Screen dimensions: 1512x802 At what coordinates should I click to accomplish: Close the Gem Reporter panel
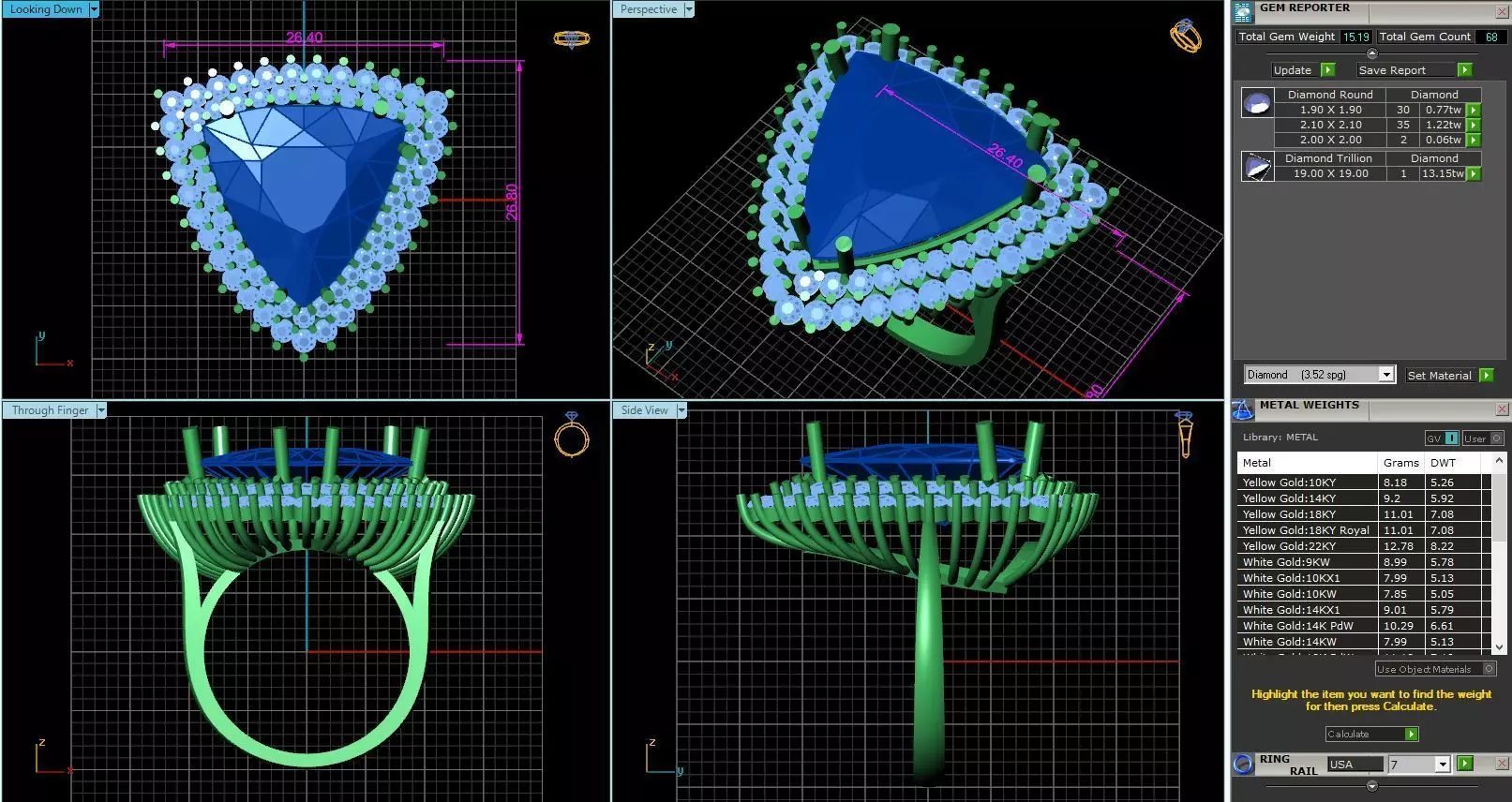coord(1501,12)
